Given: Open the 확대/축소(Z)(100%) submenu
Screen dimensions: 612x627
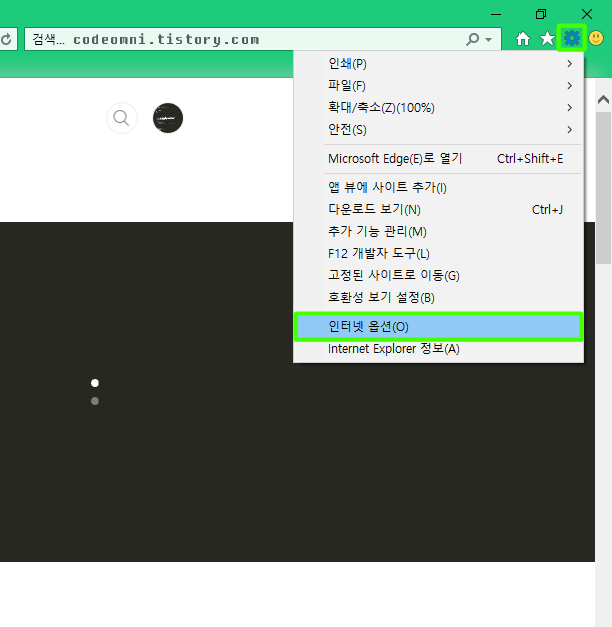Looking at the screenshot, I should (x=438, y=108).
